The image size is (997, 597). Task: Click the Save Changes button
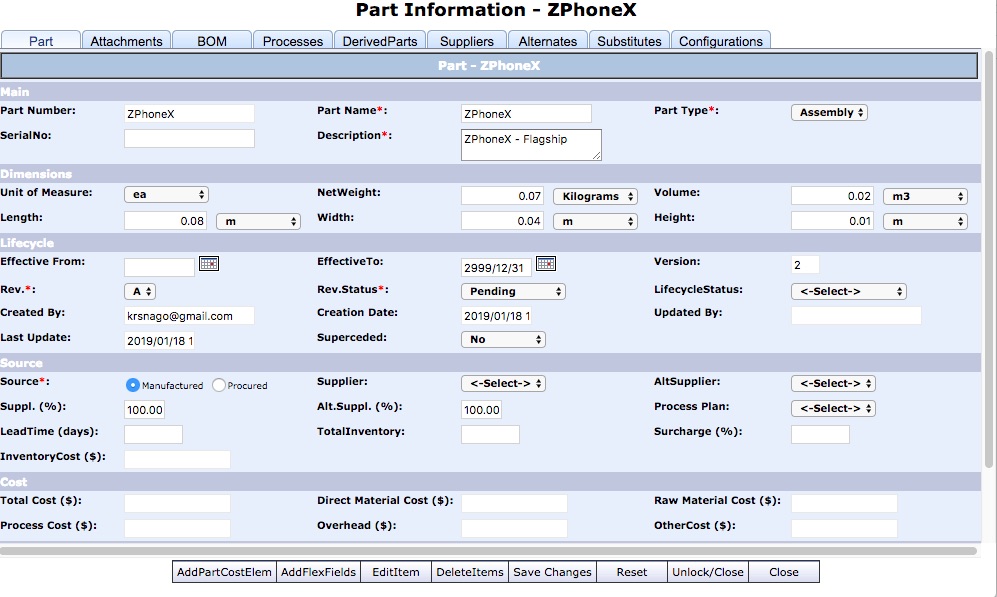(x=551, y=571)
